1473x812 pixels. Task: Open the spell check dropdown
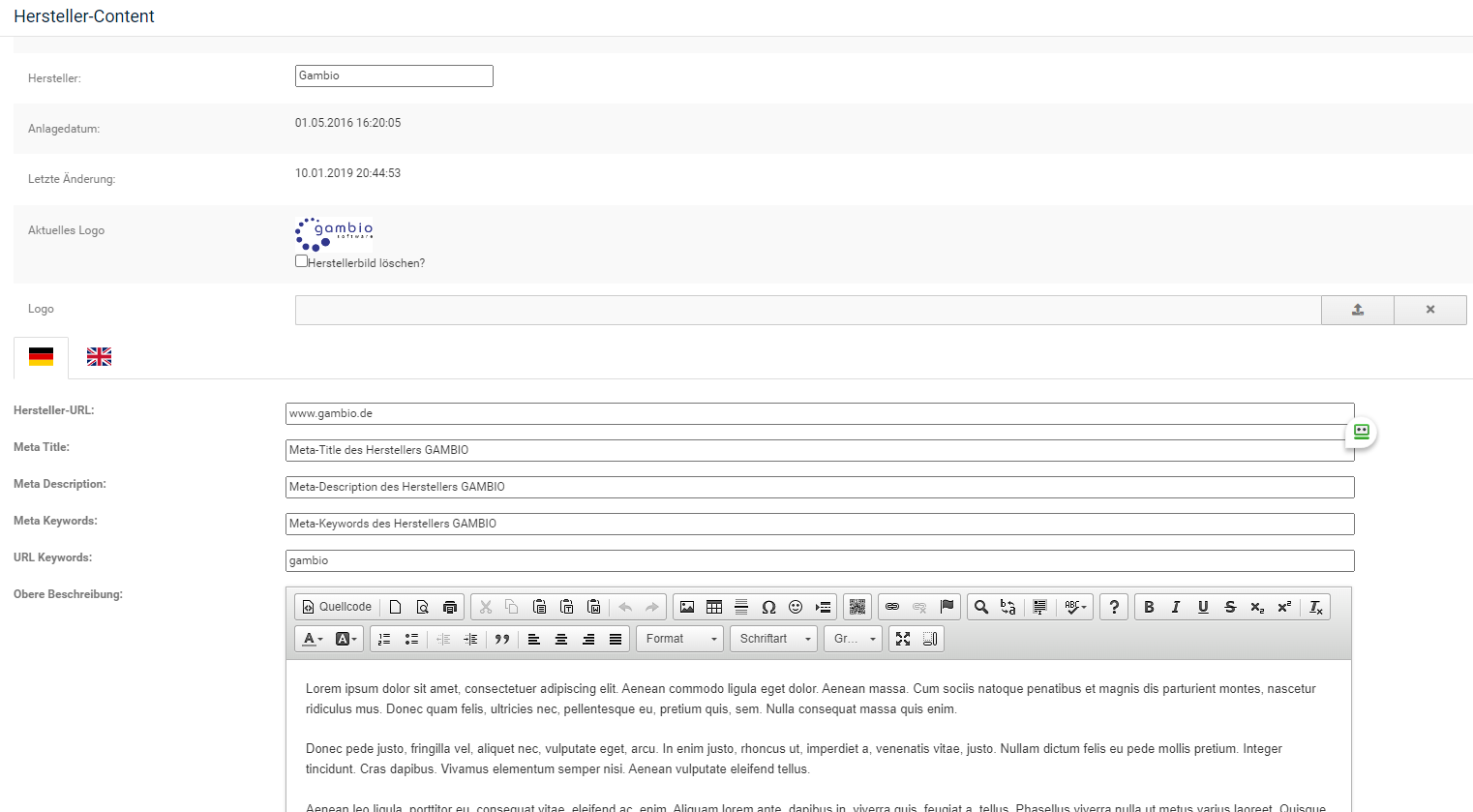pos(1075,607)
